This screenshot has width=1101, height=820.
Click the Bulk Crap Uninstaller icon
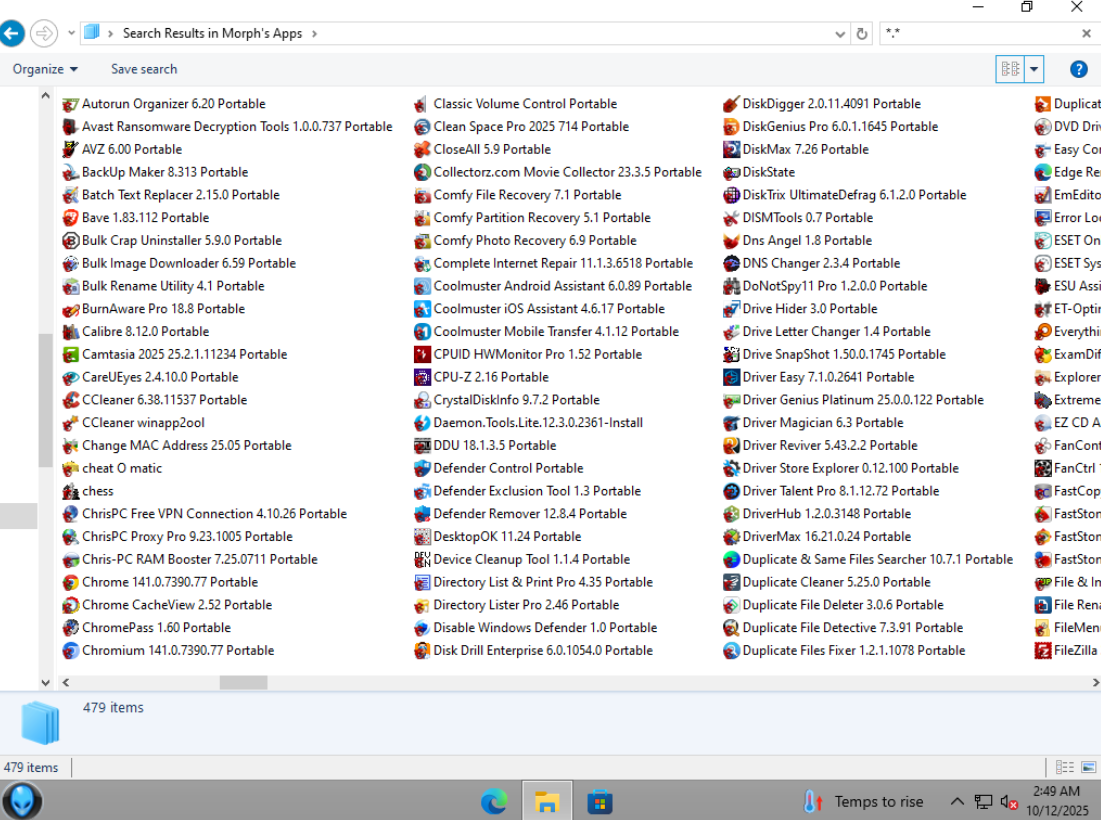click(70, 241)
